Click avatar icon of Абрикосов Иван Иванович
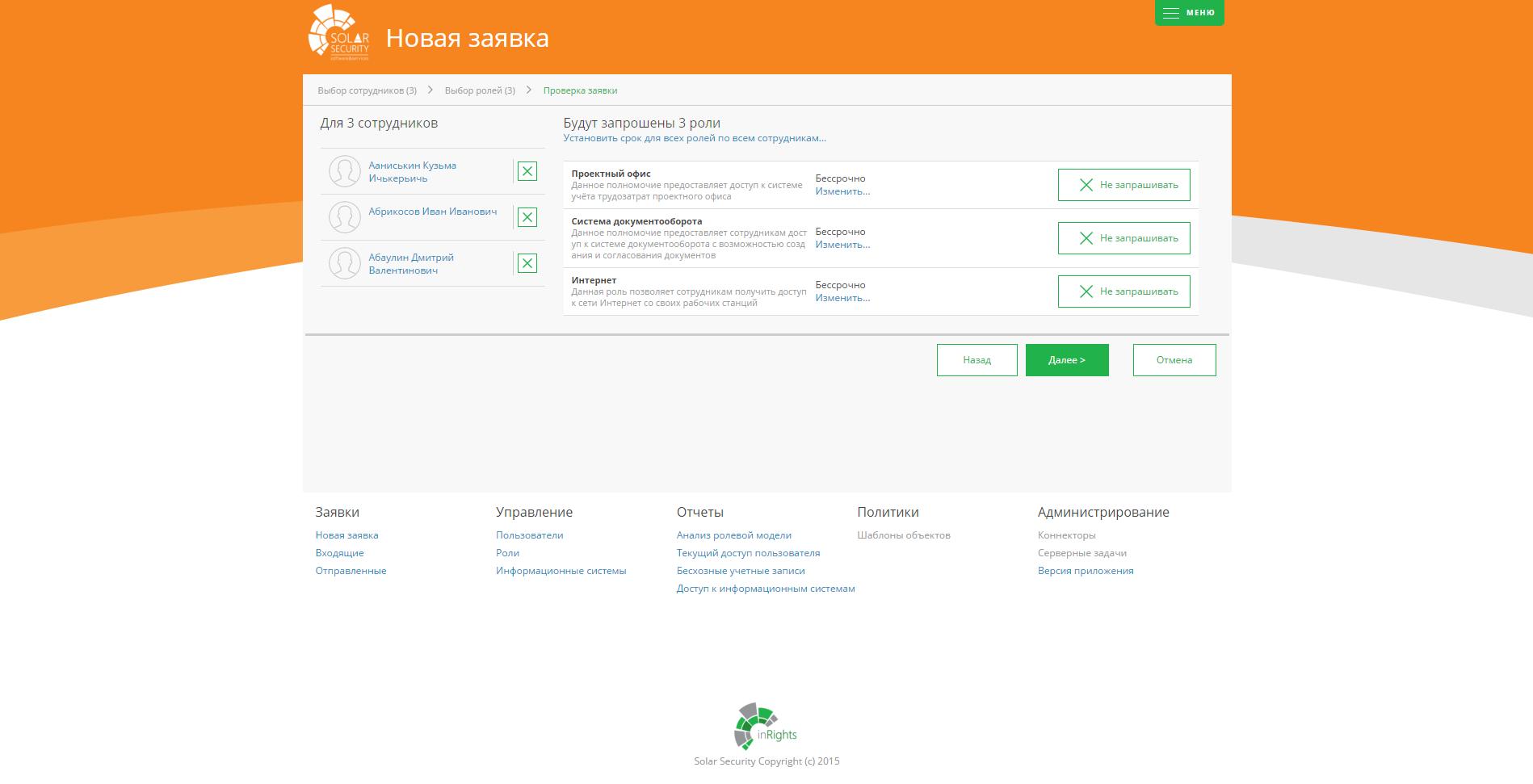The height and width of the screenshot is (784, 1533). tap(345, 217)
